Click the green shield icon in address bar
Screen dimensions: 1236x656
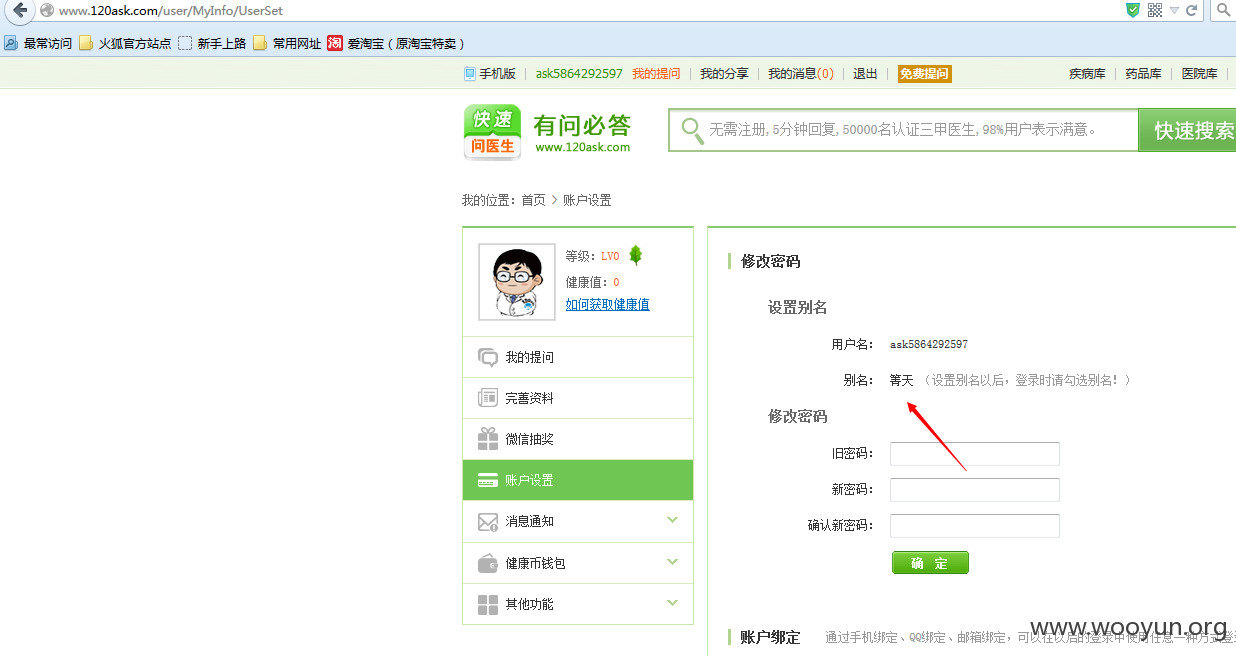[x=1133, y=10]
